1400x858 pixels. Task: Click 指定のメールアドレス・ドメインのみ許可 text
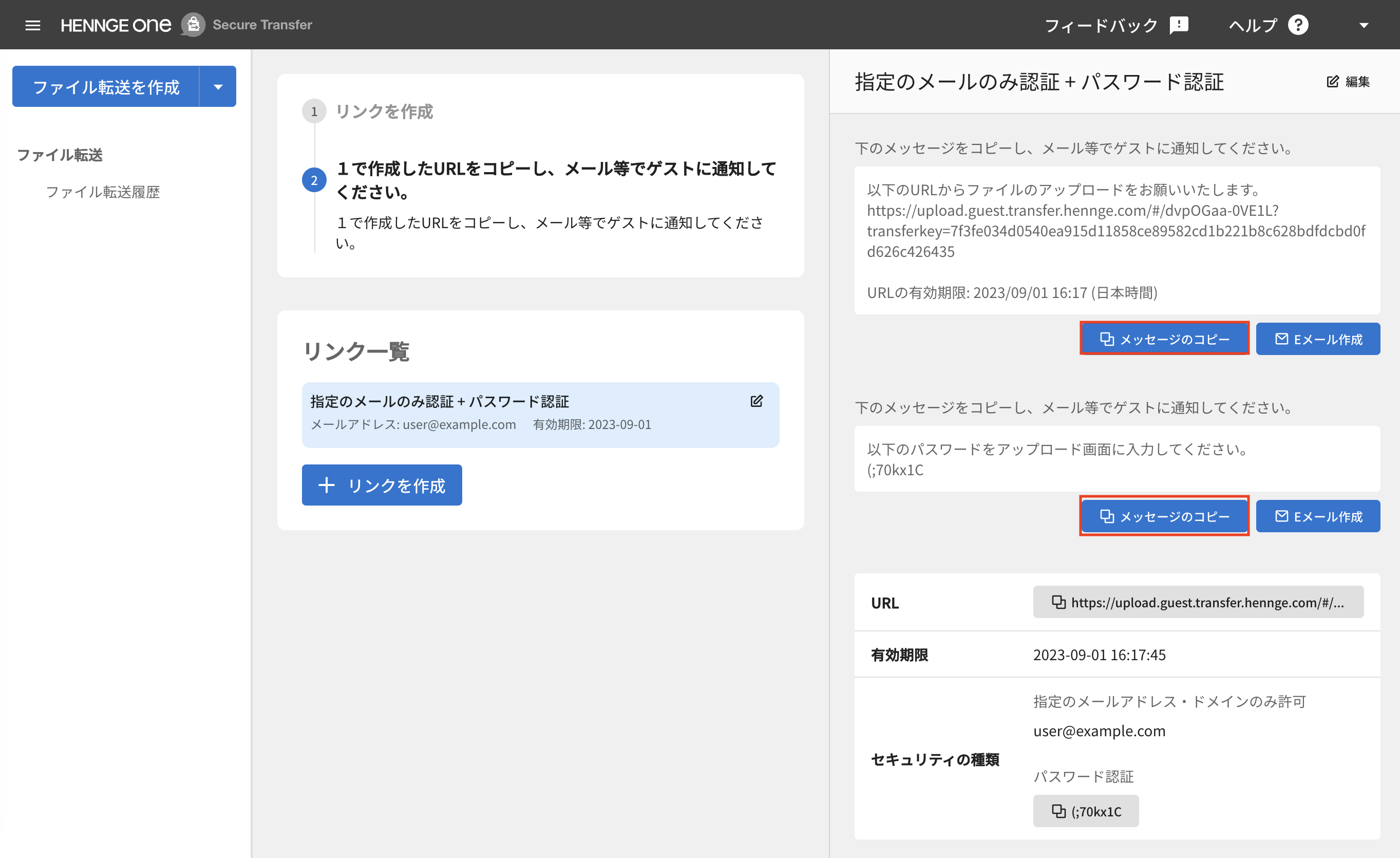click(1170, 701)
